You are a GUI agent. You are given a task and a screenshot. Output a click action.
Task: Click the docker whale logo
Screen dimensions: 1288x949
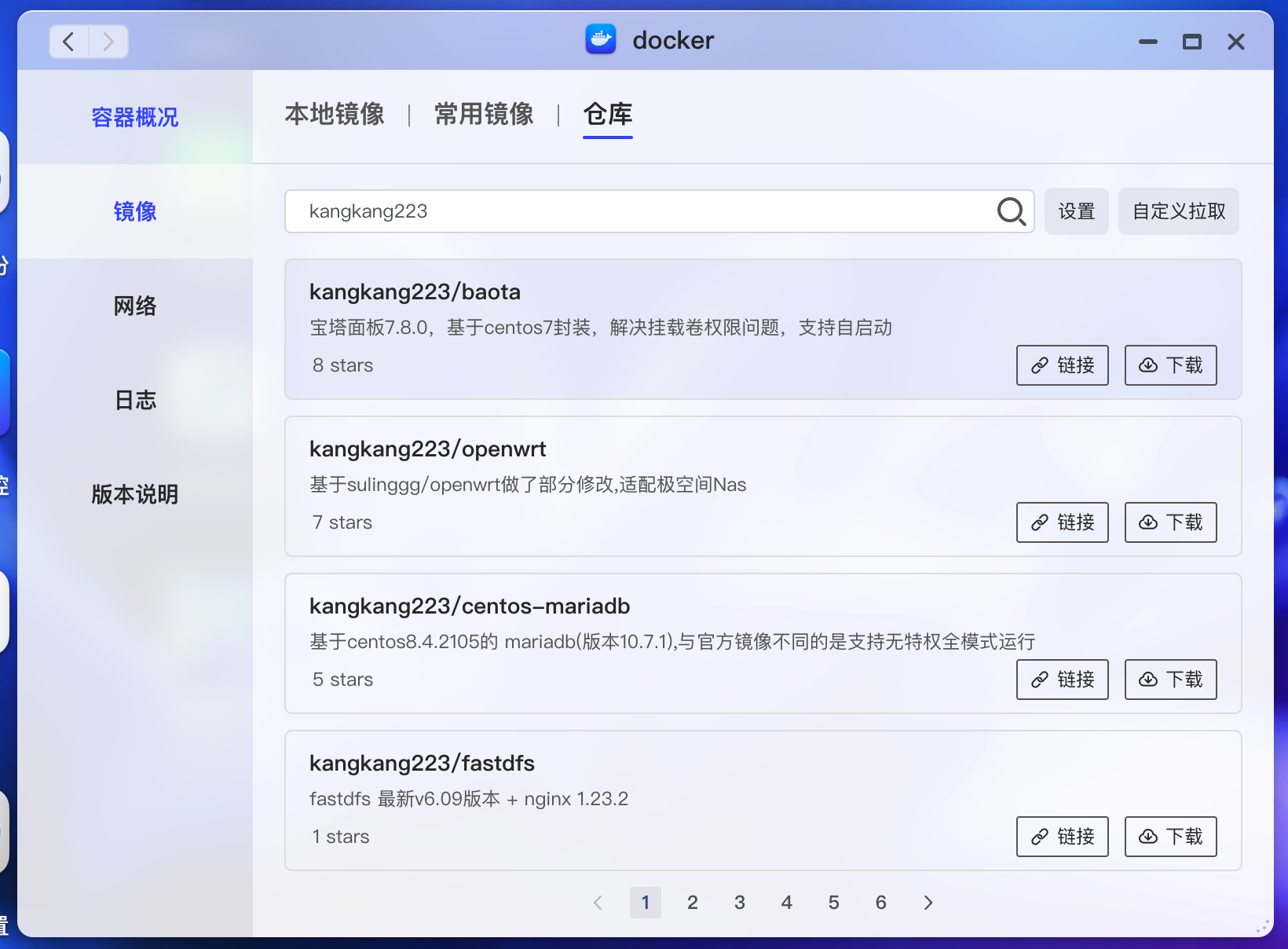click(x=601, y=39)
